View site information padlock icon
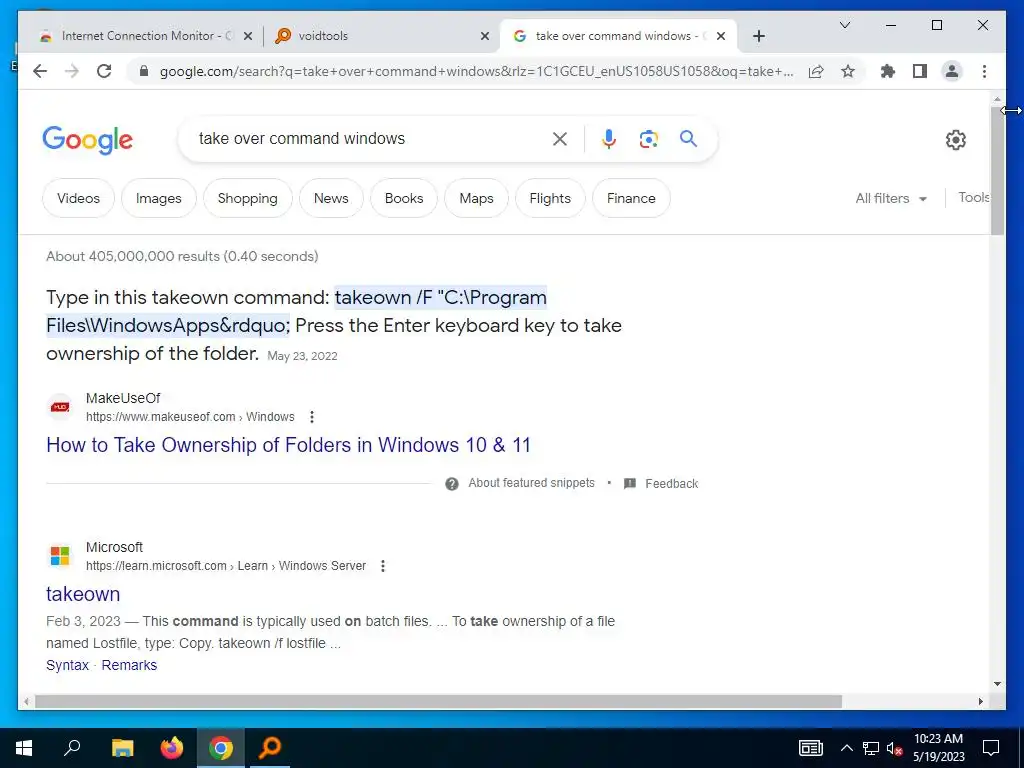The height and width of the screenshot is (768, 1024). [144, 71]
